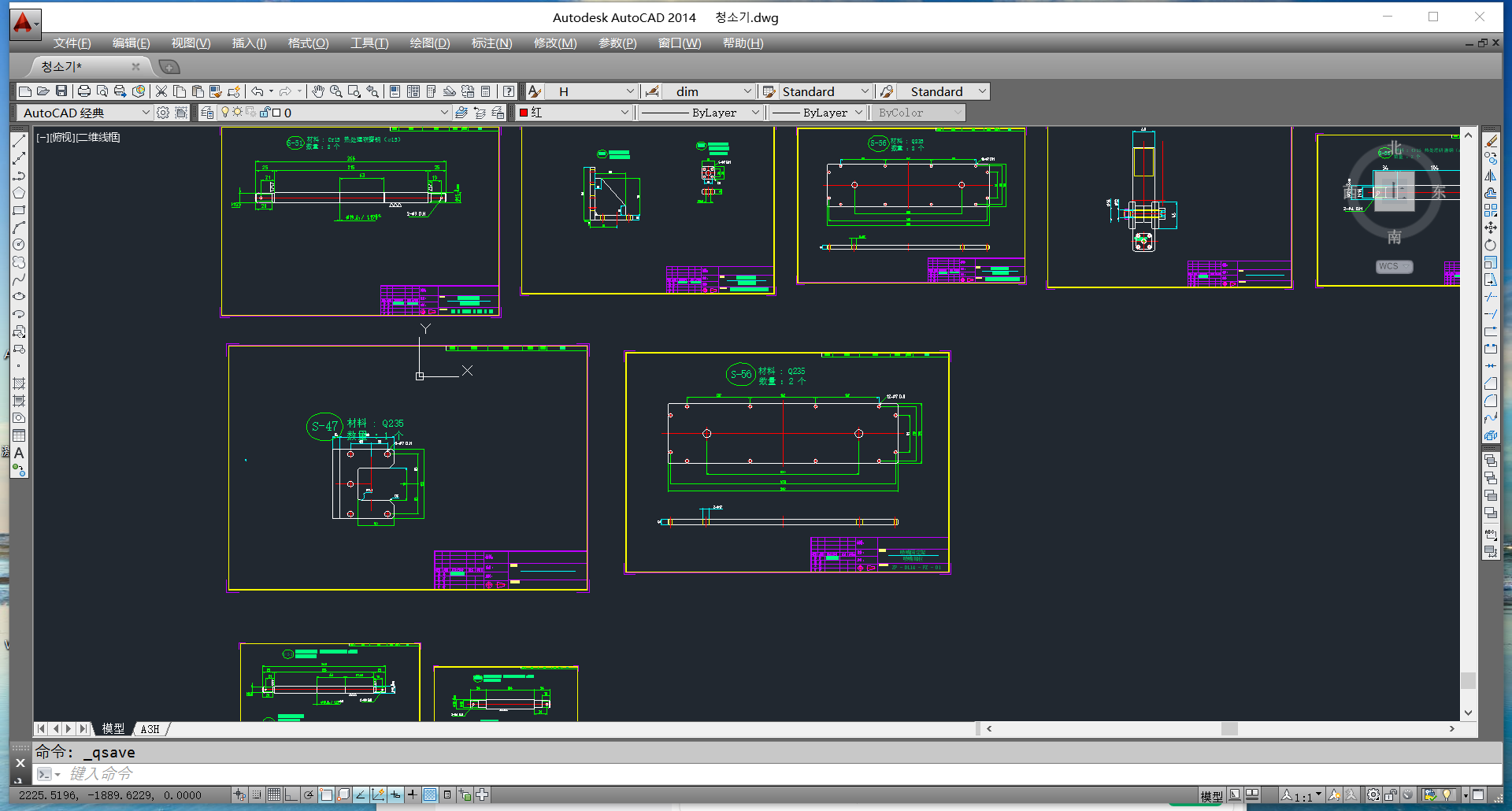1512x811 pixels.
Task: Open the 视图(V) menu
Action: 191,43
